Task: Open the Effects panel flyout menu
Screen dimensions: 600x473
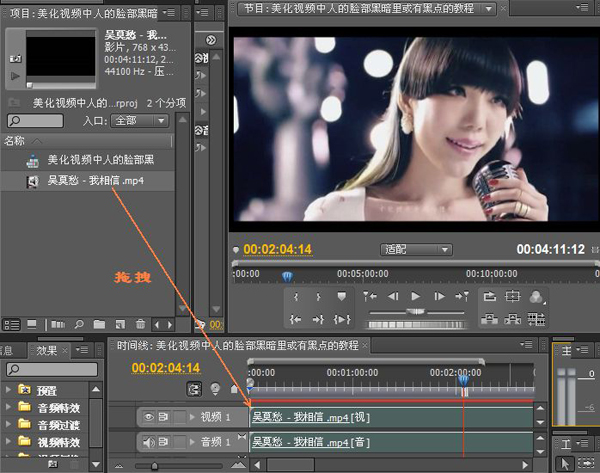Action: (x=82, y=350)
